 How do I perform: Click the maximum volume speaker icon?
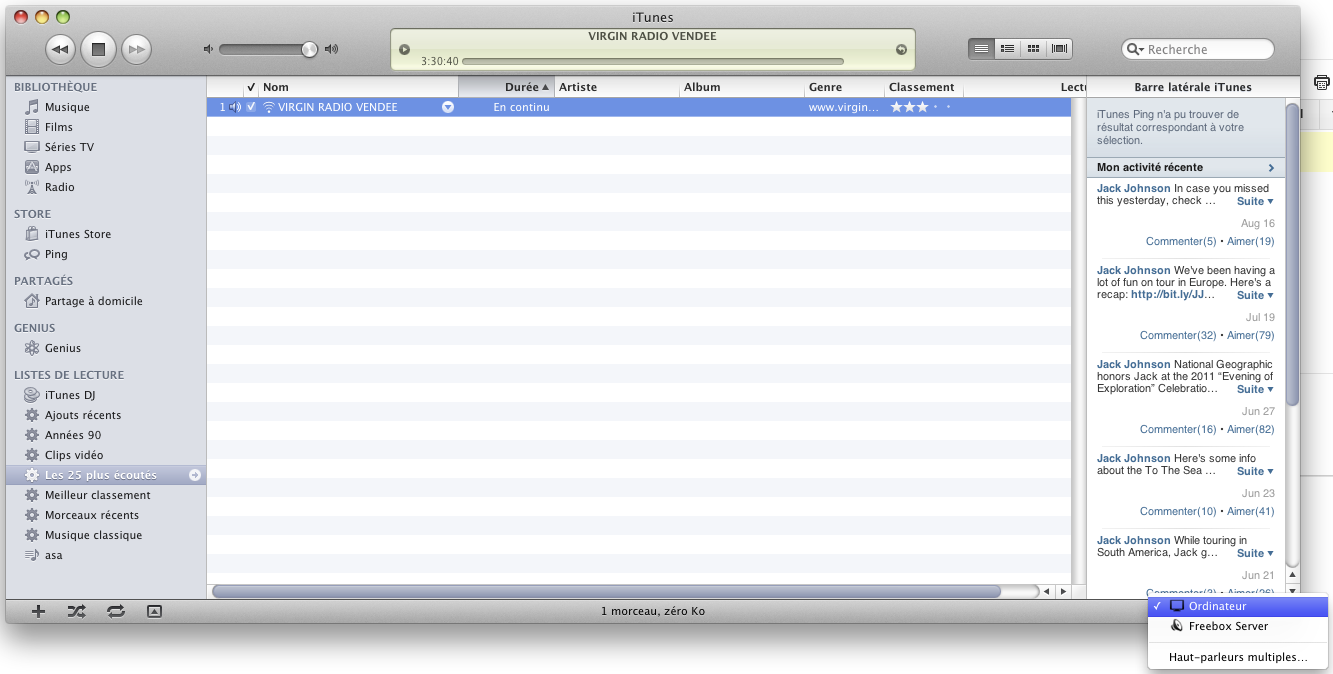332,49
